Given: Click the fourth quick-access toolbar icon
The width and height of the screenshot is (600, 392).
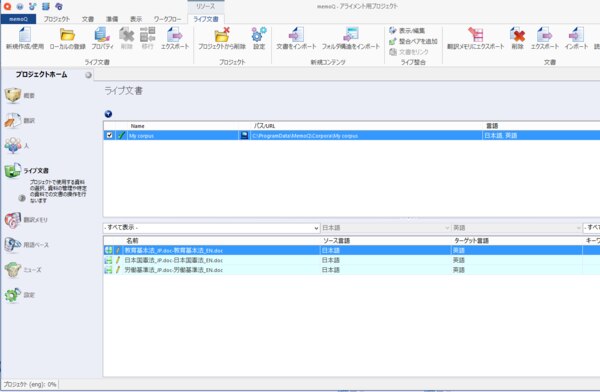Looking at the screenshot, I should click(x=46, y=7).
